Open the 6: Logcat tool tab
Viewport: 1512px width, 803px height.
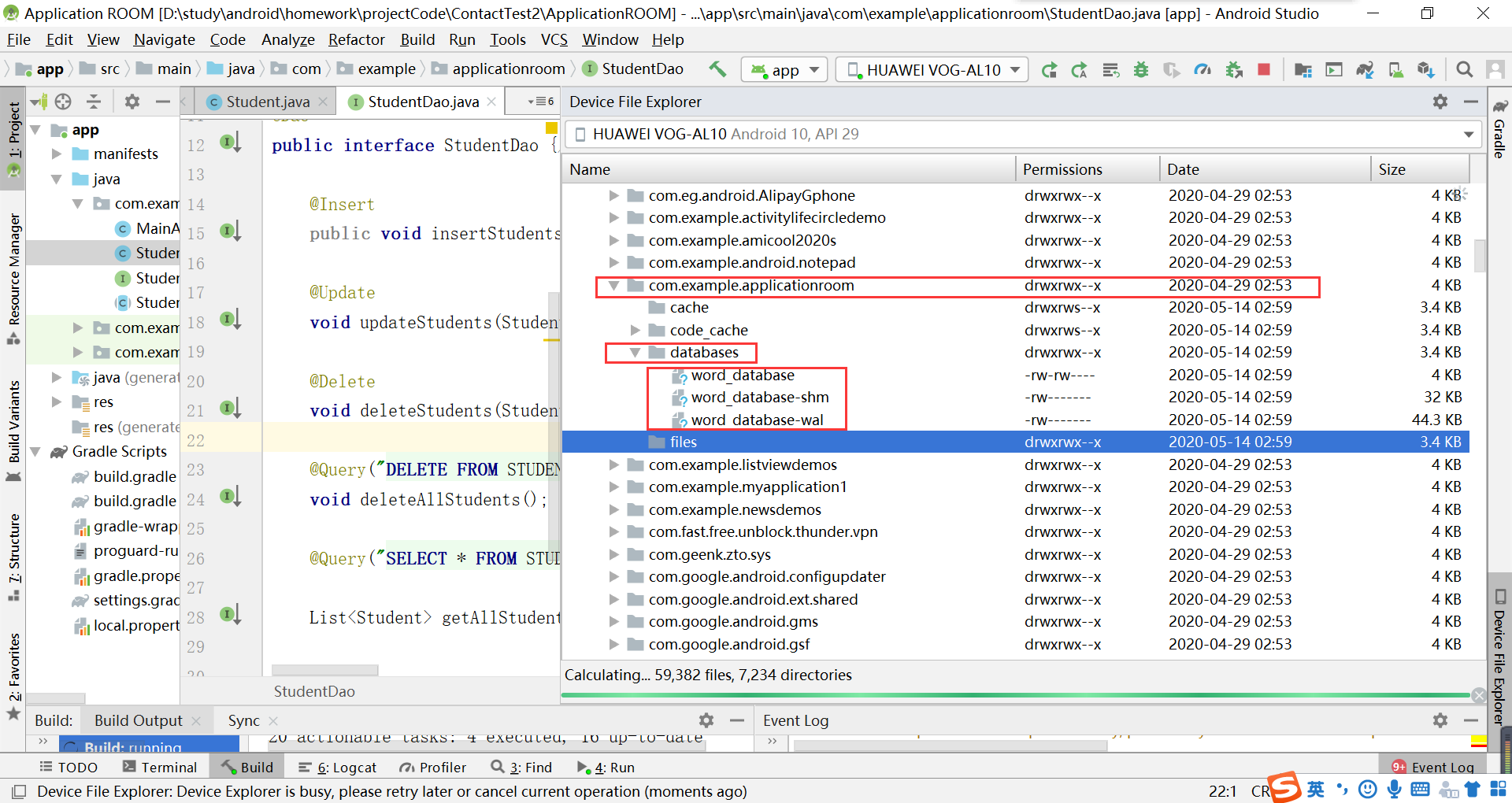click(338, 768)
